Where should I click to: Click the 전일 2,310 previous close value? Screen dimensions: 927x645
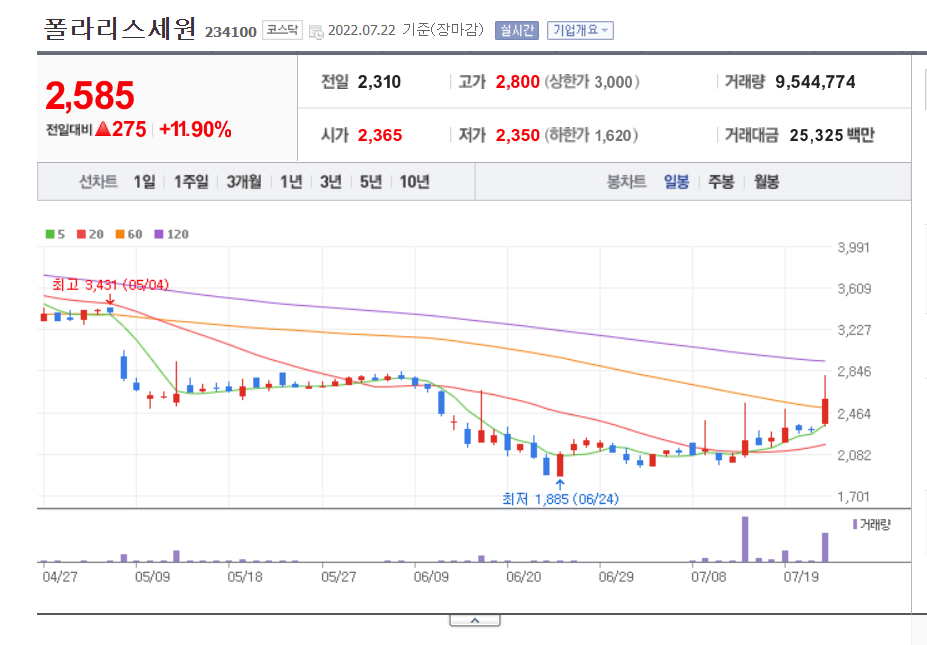[379, 82]
